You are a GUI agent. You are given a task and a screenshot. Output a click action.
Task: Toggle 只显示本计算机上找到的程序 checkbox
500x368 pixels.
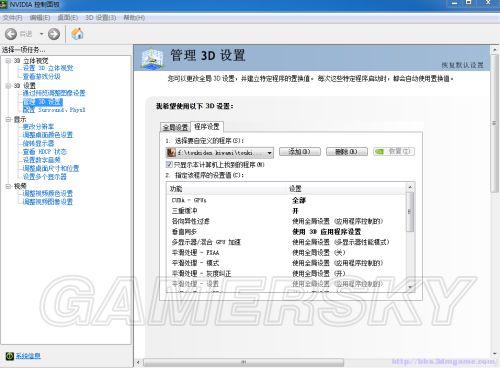click(169, 164)
